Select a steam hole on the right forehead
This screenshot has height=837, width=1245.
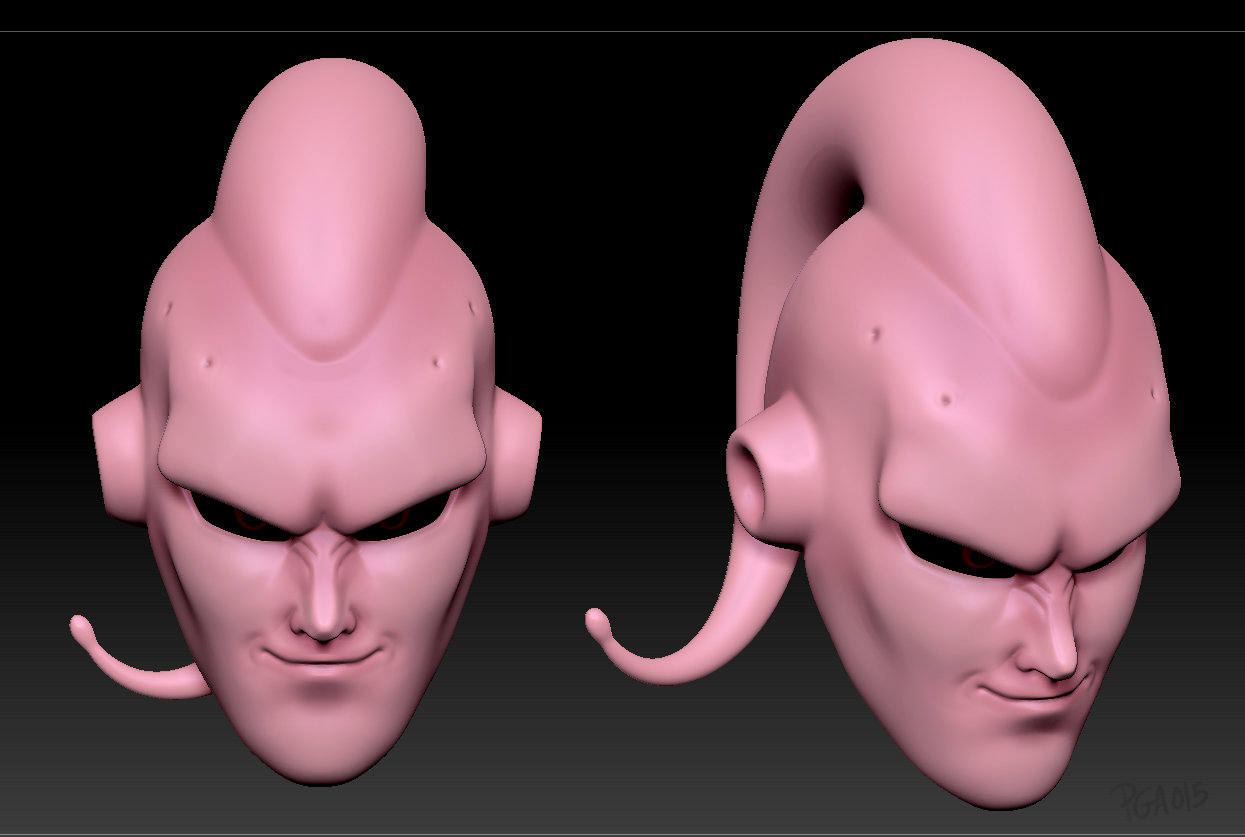click(x=946, y=401)
